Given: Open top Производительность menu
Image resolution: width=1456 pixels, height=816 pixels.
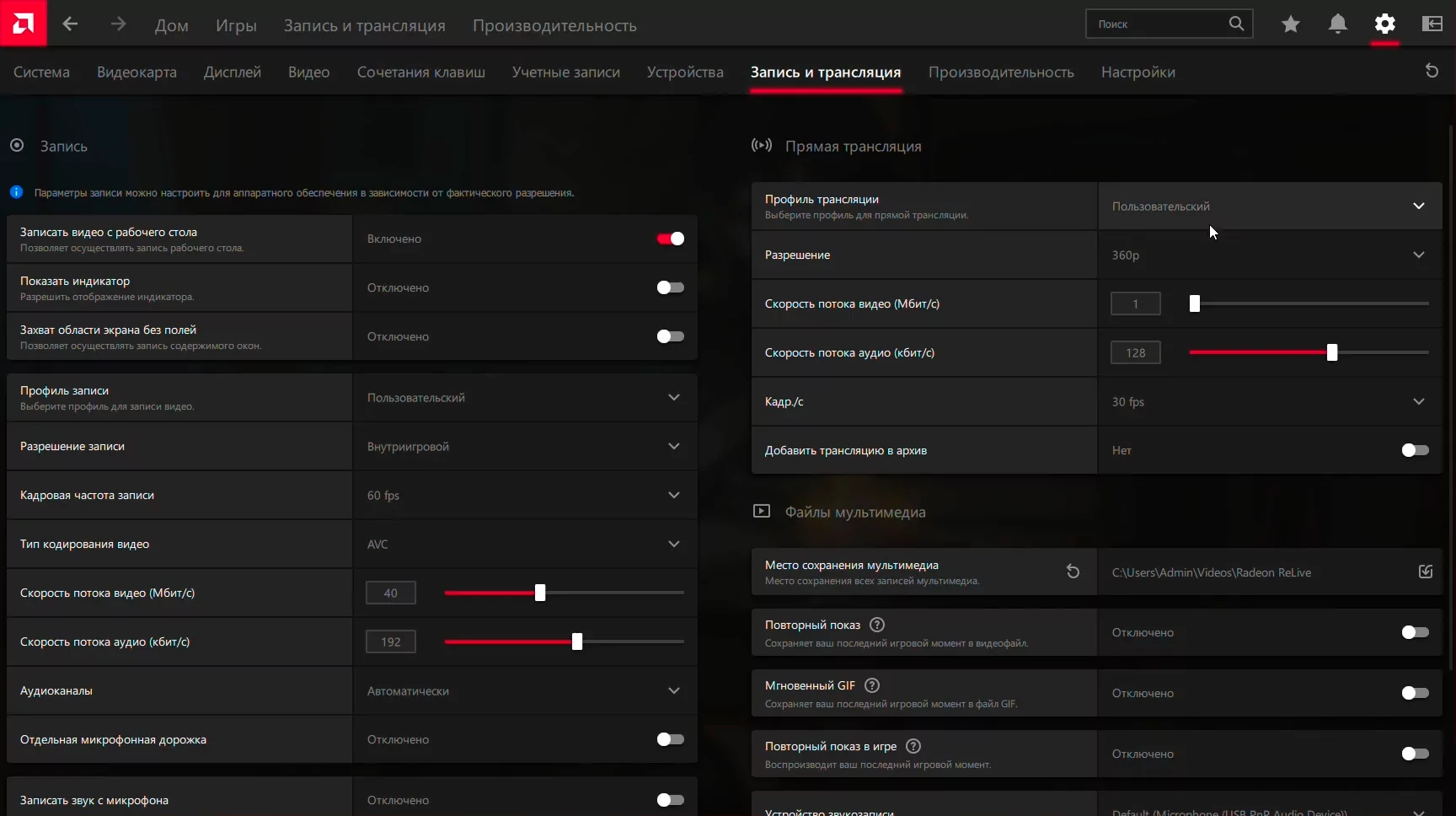Looking at the screenshot, I should click(554, 25).
